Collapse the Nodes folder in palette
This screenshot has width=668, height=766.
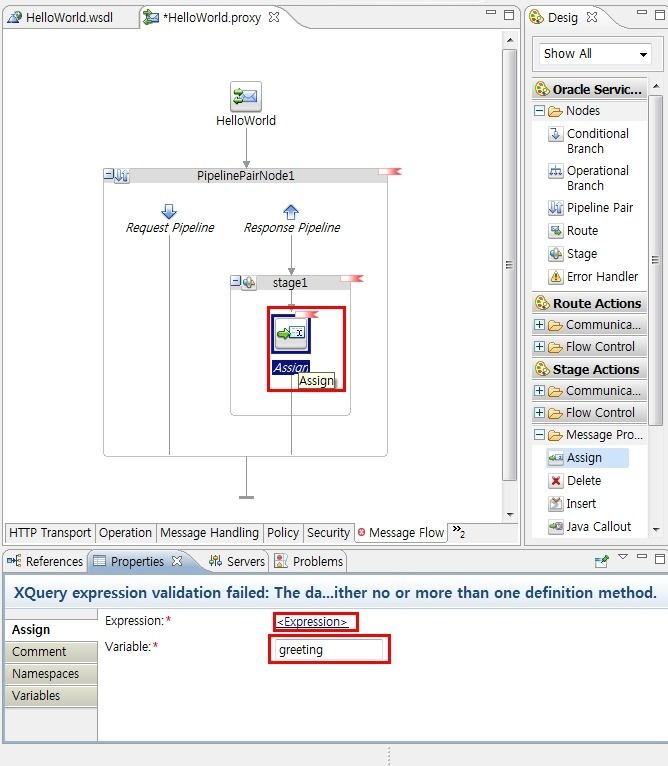[539, 110]
